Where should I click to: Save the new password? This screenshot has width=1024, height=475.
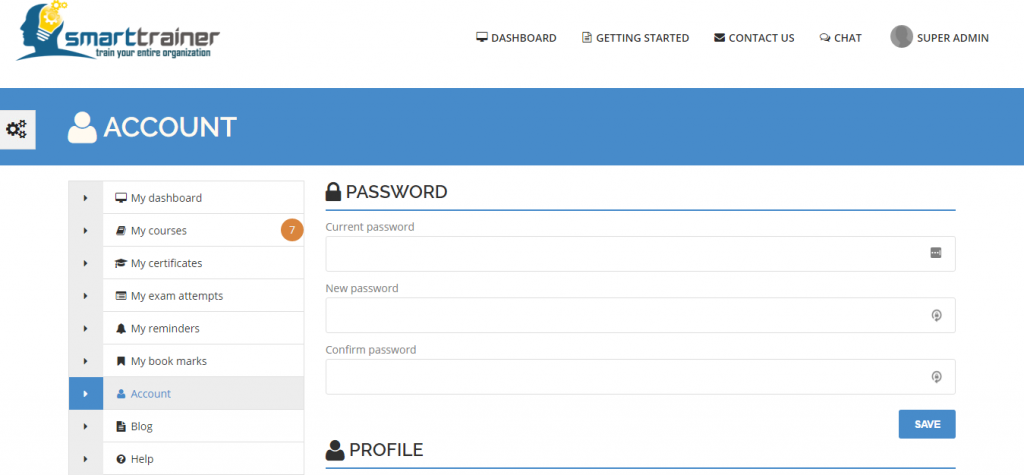click(x=926, y=424)
